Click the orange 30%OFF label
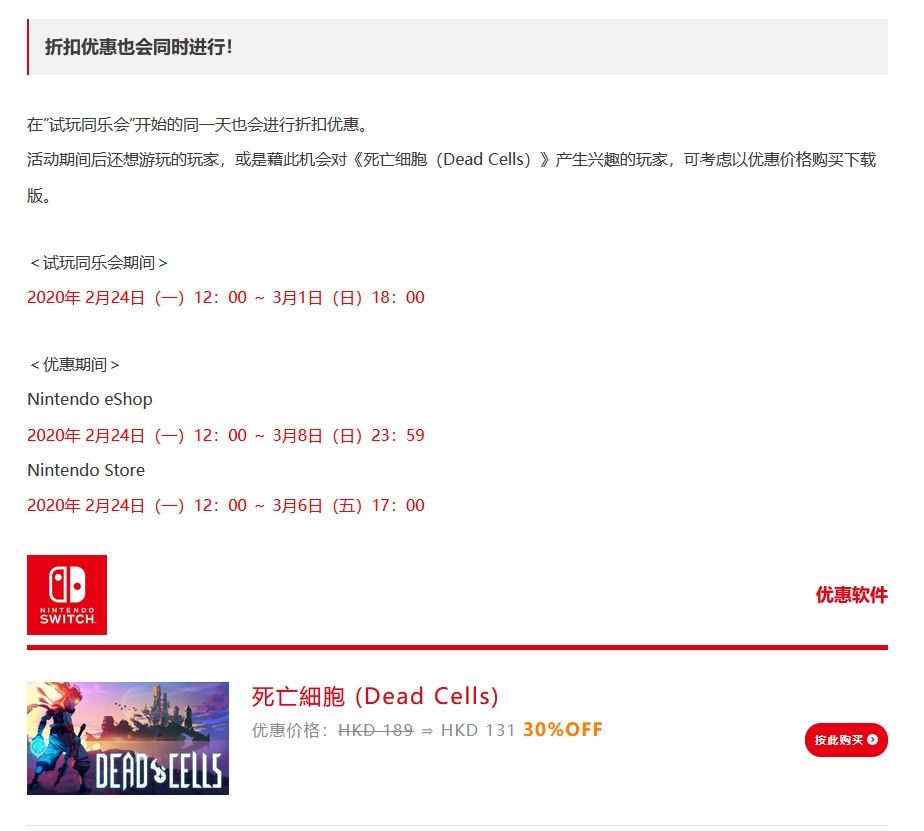The image size is (924, 831). coord(563,730)
